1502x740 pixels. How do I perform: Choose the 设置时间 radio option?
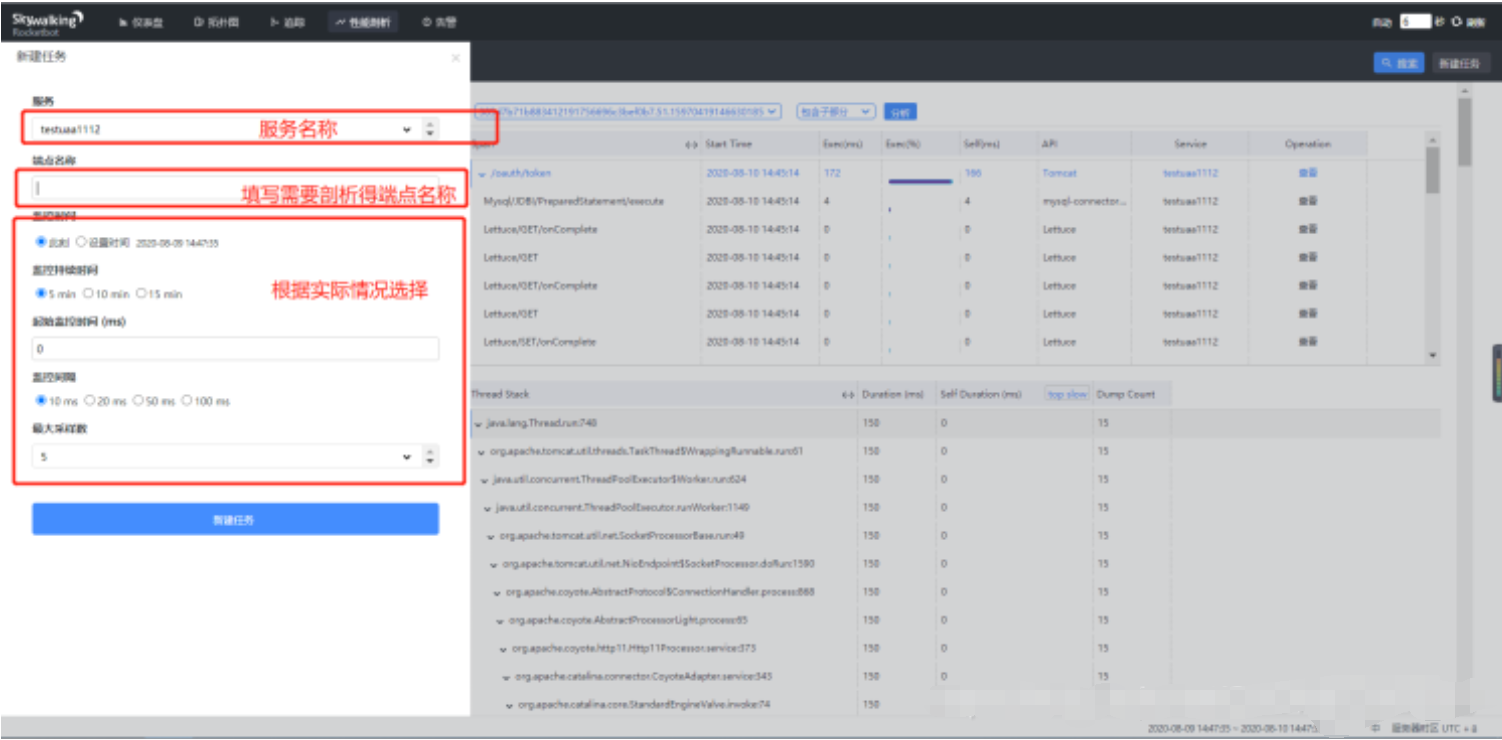coord(81,242)
